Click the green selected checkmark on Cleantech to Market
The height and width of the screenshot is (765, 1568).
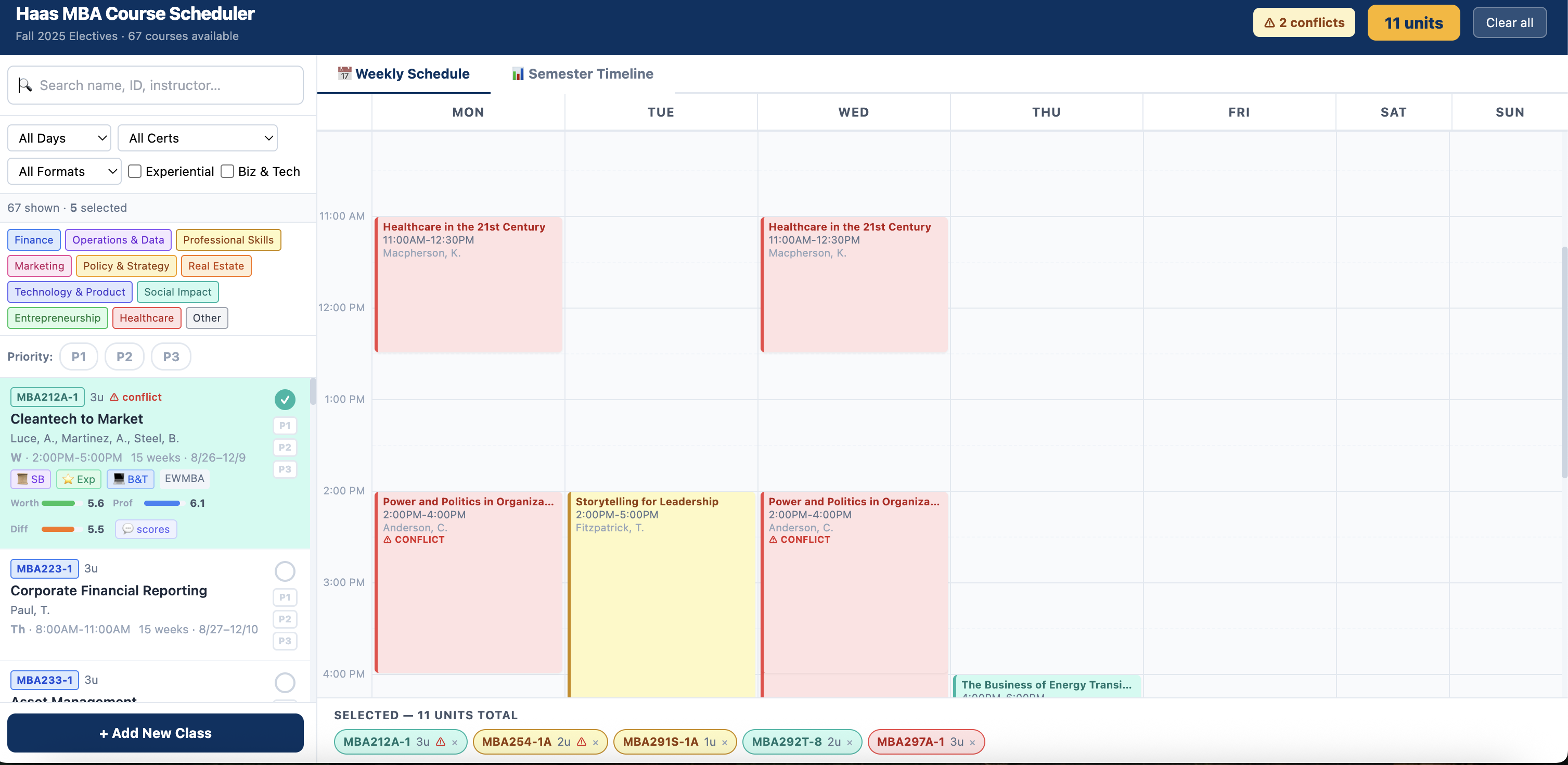point(285,400)
